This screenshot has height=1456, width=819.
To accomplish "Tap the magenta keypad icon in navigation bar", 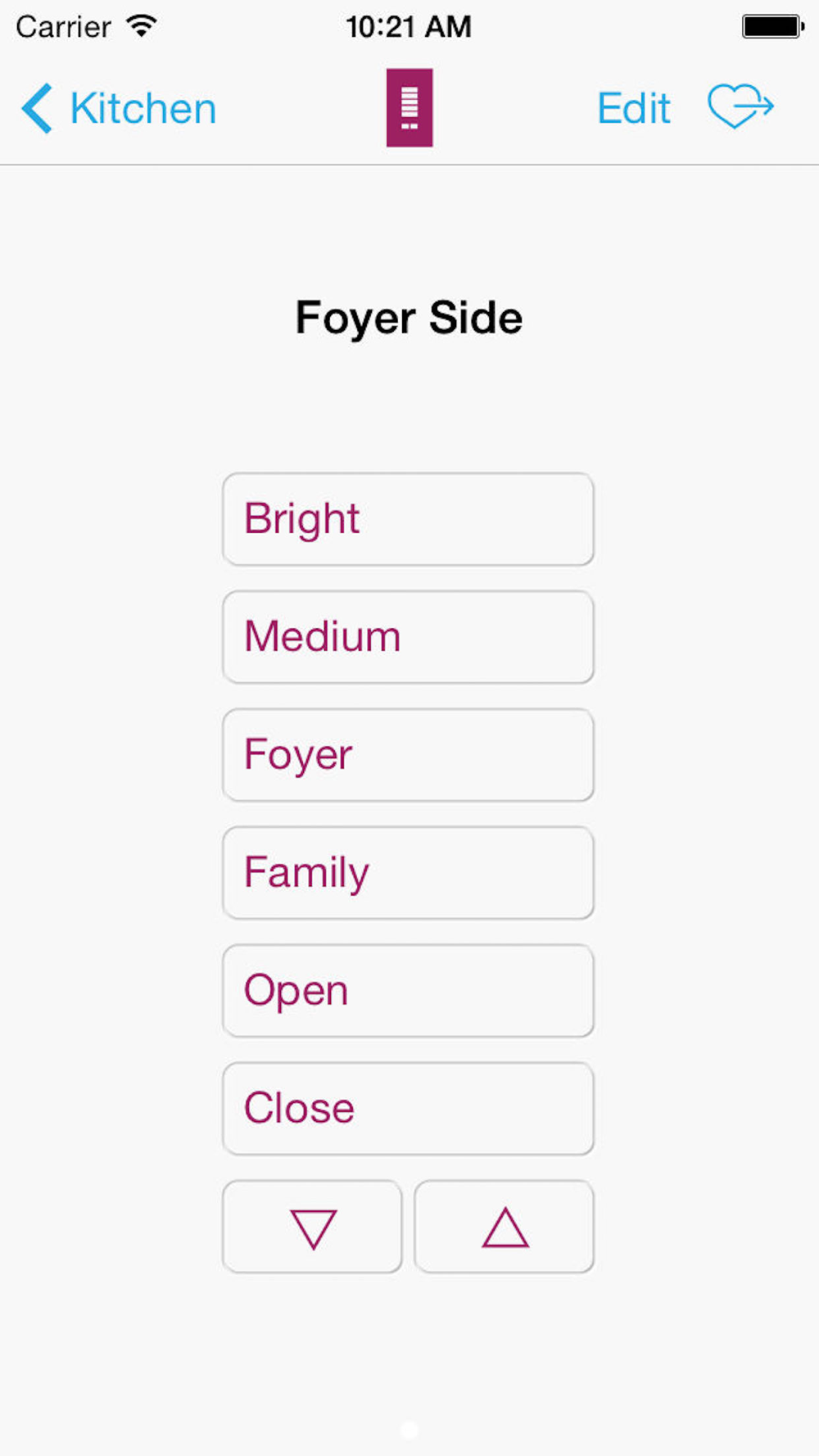I will 409,107.
